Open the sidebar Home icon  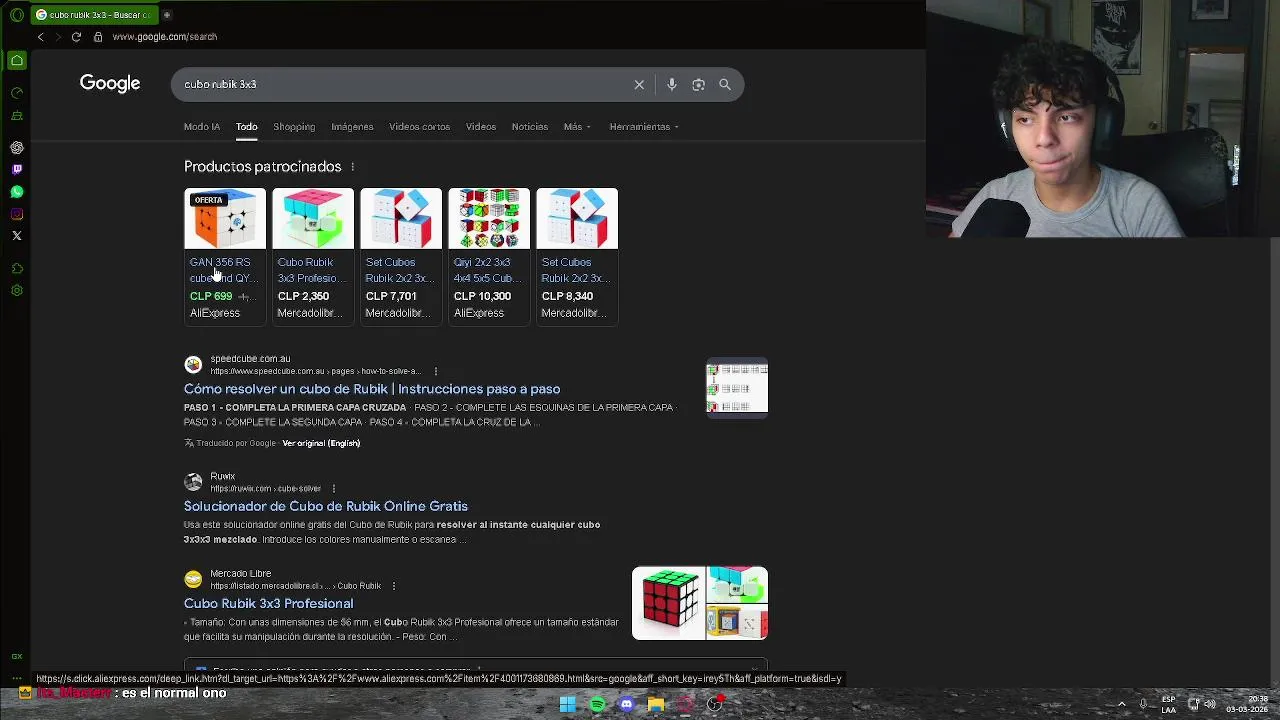17,61
